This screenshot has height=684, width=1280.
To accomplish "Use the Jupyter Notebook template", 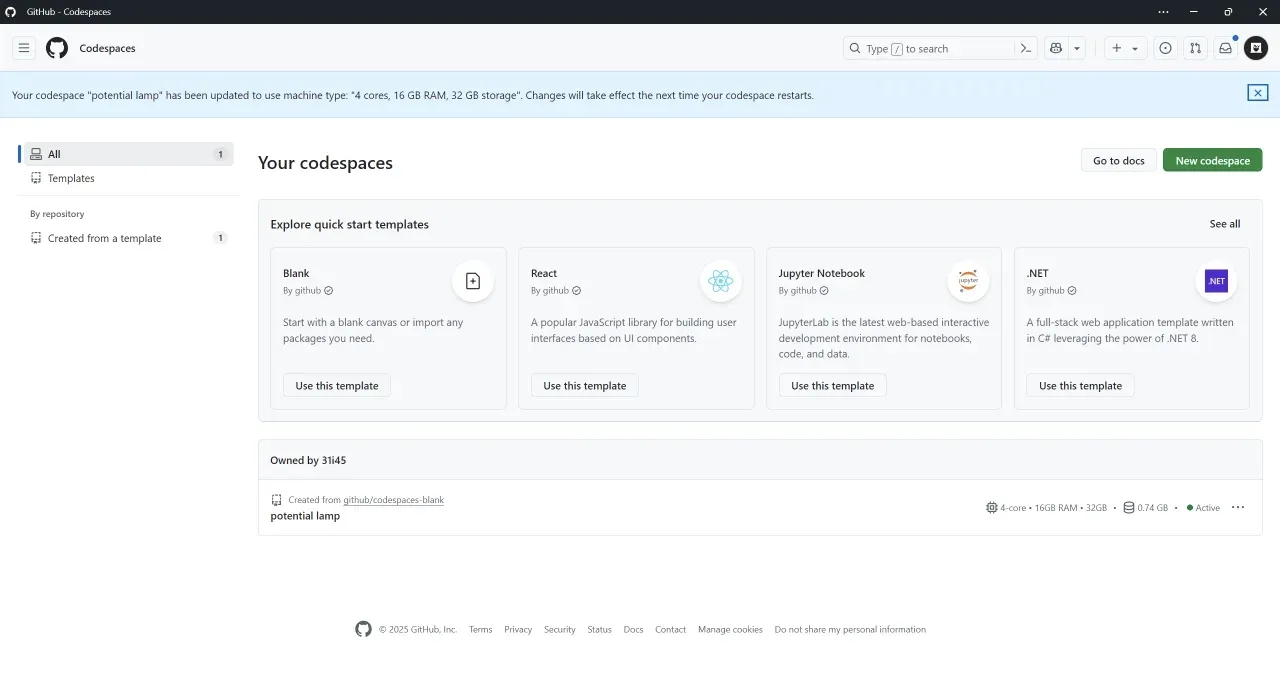I will 832,385.
